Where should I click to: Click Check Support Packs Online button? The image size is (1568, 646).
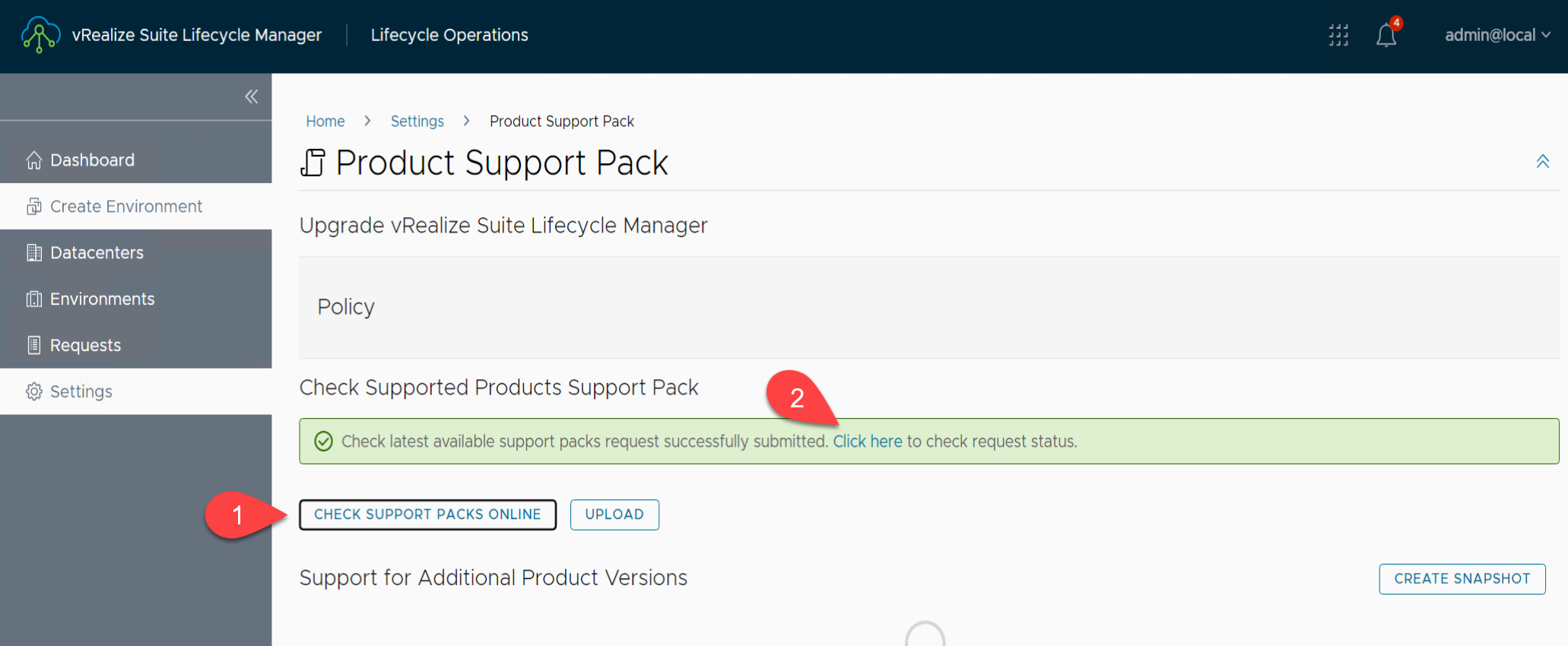pyautogui.click(x=427, y=515)
